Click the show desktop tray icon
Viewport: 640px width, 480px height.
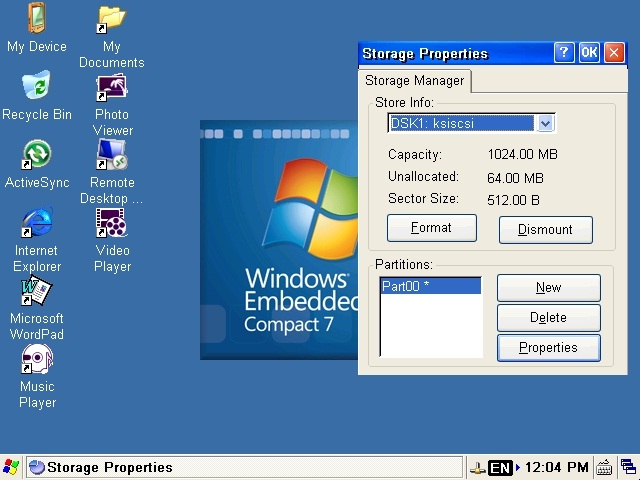tap(628, 468)
